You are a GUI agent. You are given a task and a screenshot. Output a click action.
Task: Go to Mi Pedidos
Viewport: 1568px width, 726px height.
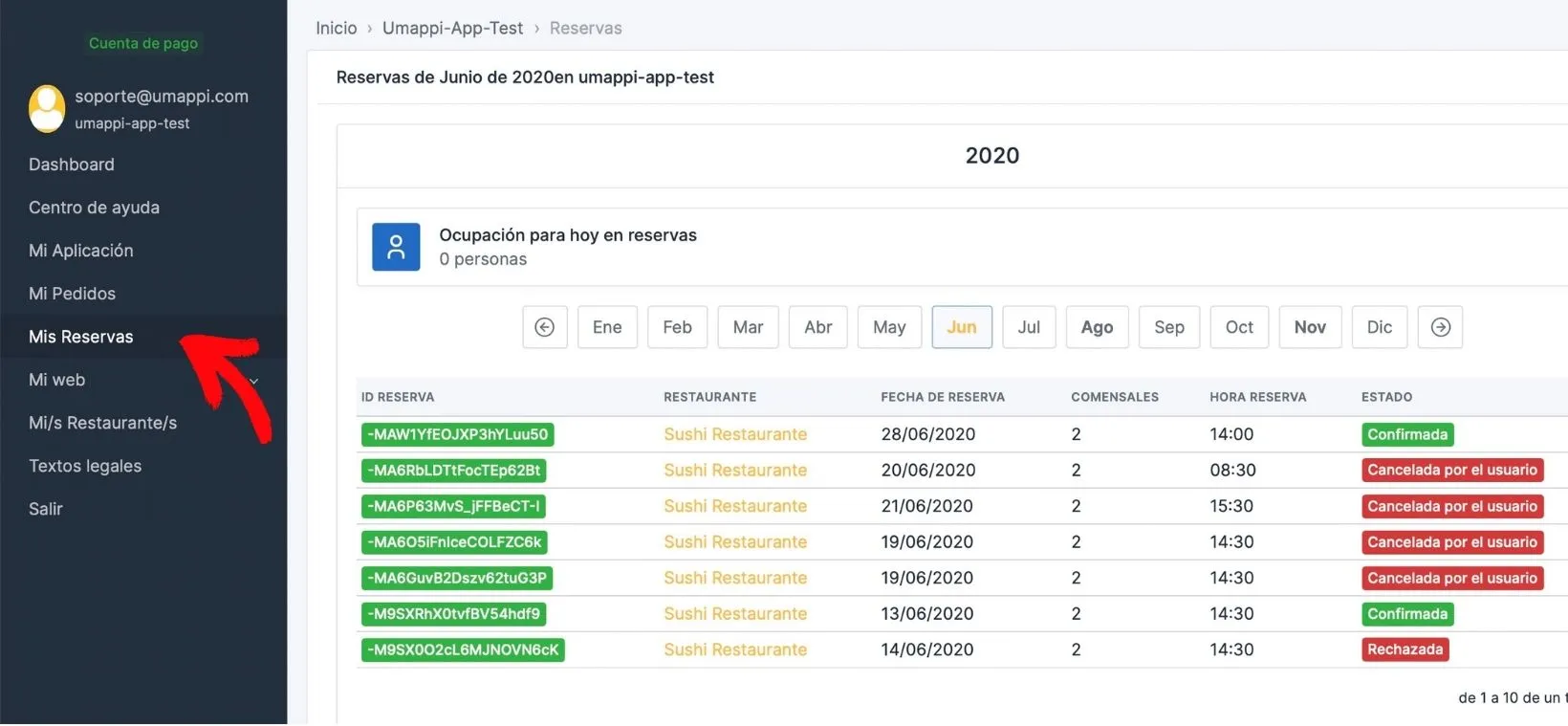(x=72, y=294)
